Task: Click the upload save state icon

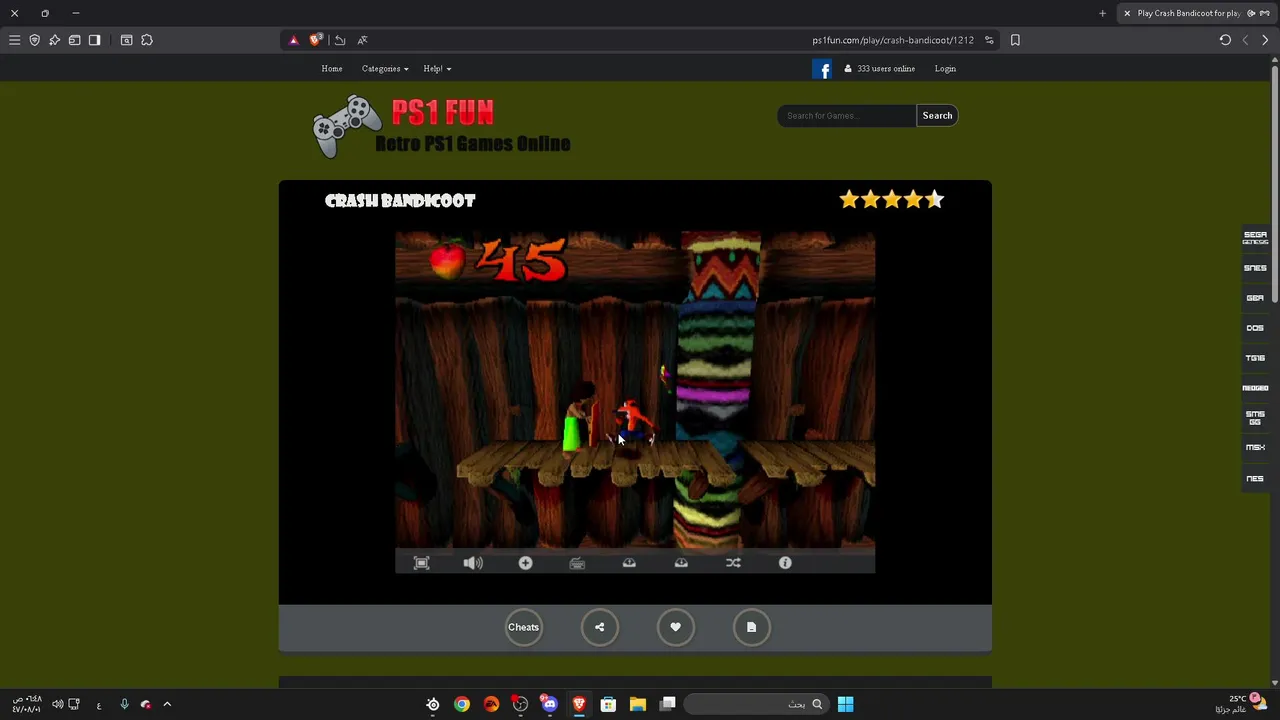Action: click(629, 563)
